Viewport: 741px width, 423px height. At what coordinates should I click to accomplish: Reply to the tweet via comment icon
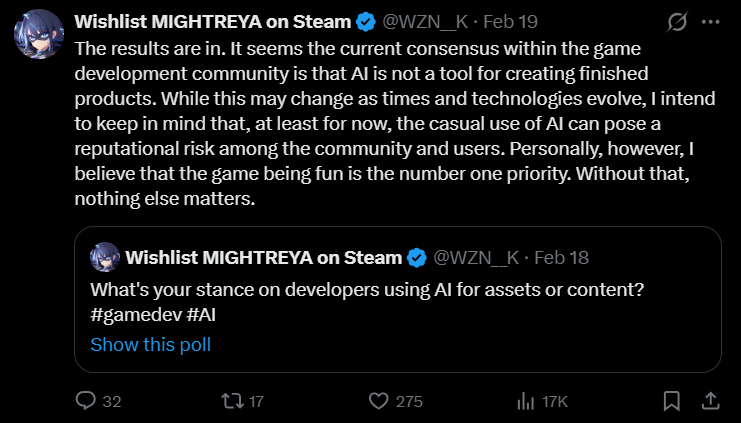point(86,401)
